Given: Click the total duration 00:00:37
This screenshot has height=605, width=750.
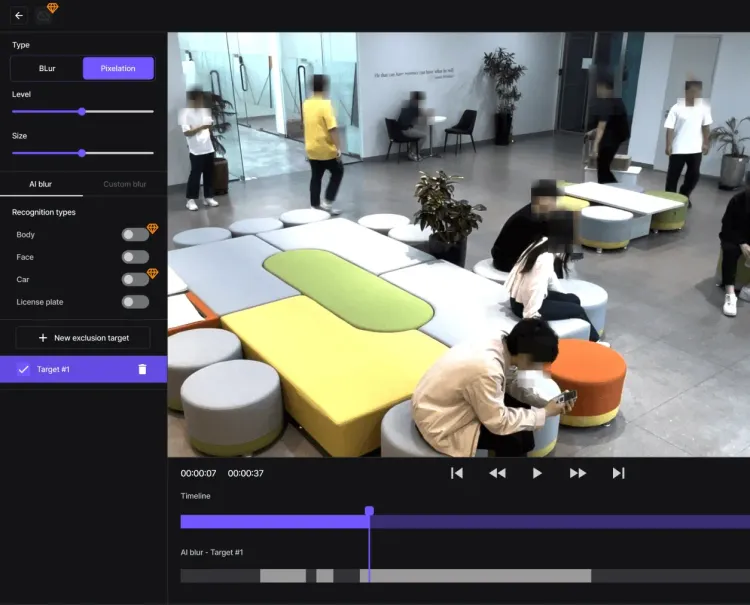Looking at the screenshot, I should (x=246, y=473).
